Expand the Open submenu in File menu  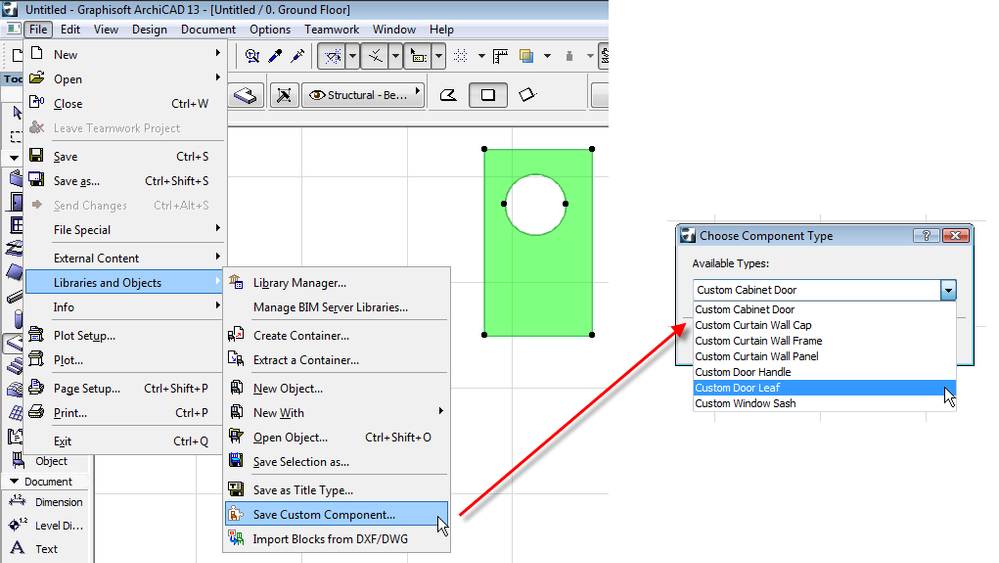click(x=126, y=79)
